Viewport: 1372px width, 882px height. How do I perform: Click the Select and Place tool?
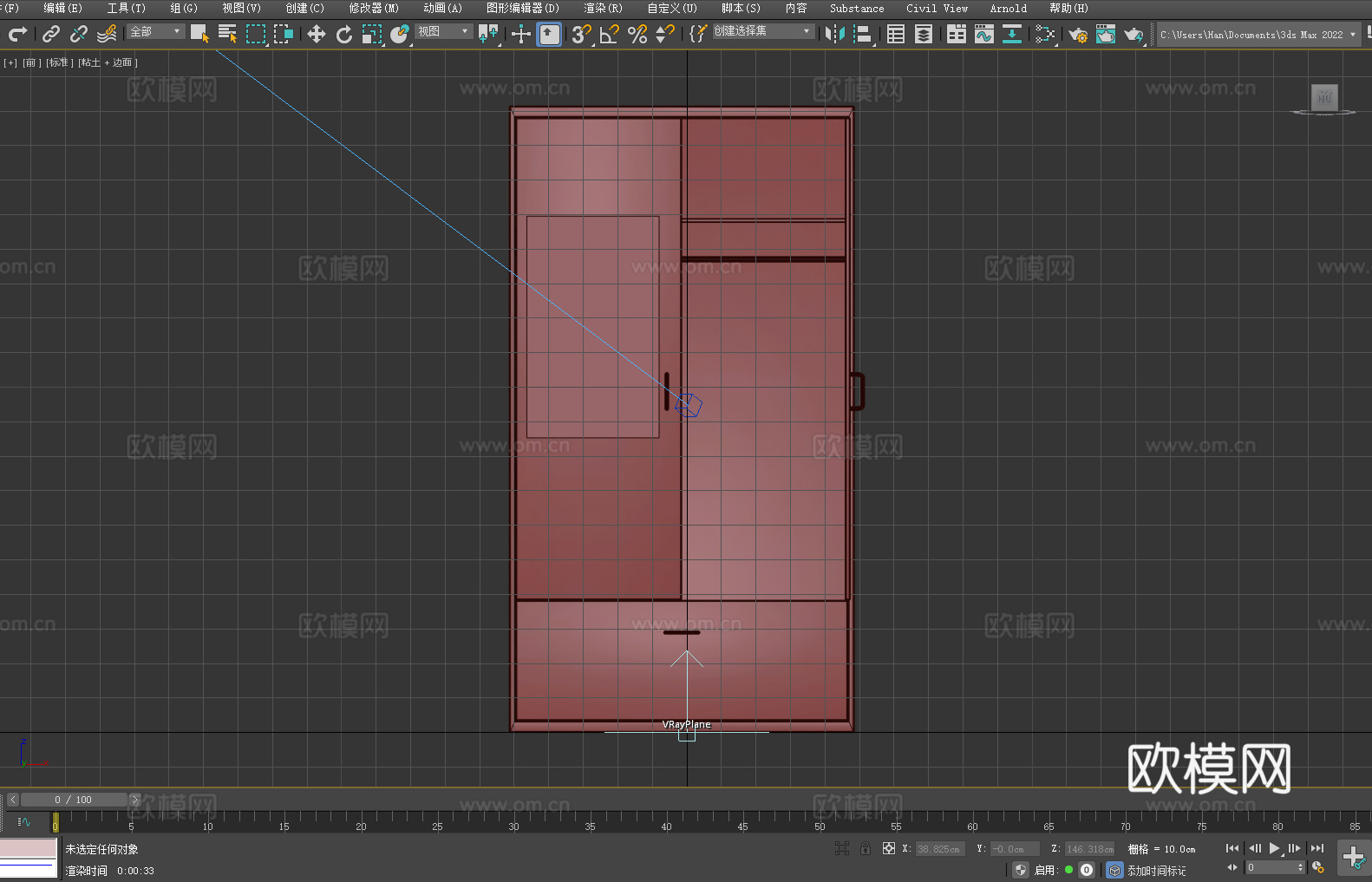pos(400,34)
